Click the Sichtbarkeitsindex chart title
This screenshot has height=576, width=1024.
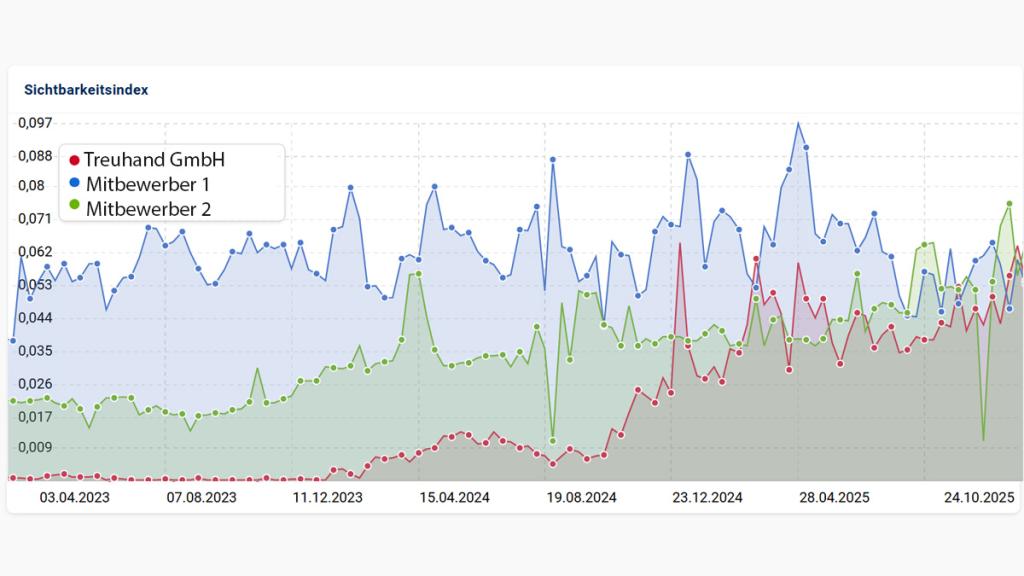click(86, 89)
